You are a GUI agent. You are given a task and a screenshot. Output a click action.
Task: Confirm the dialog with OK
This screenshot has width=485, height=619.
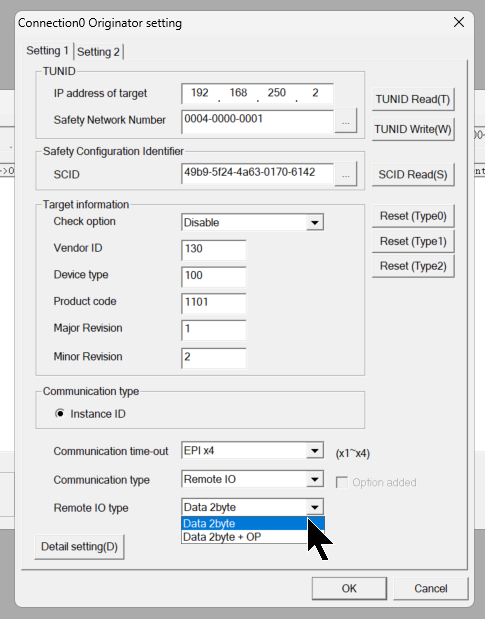349,589
